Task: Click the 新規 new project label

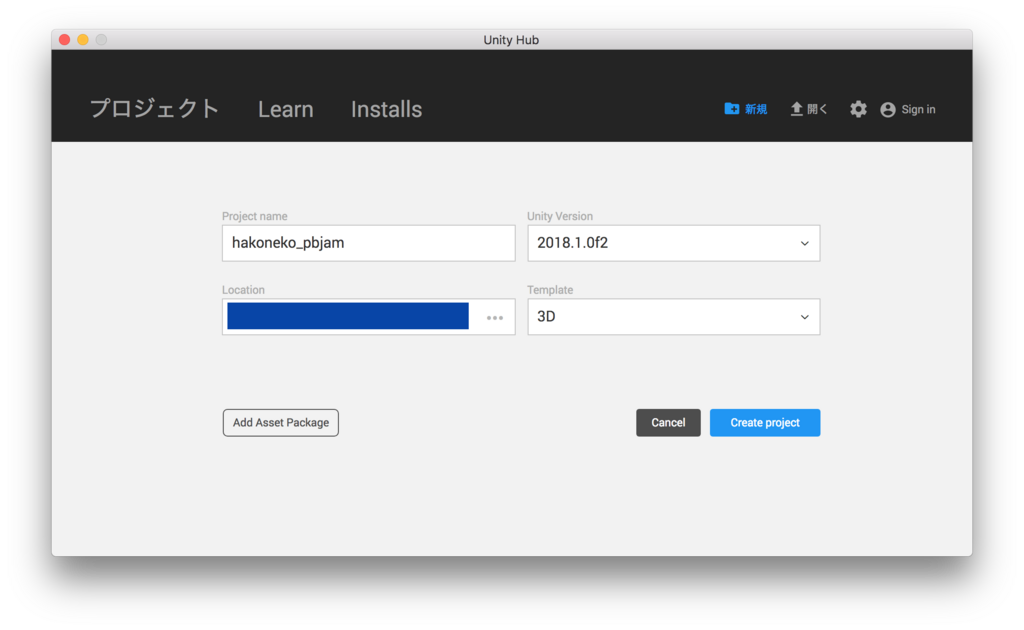Action: [x=756, y=109]
